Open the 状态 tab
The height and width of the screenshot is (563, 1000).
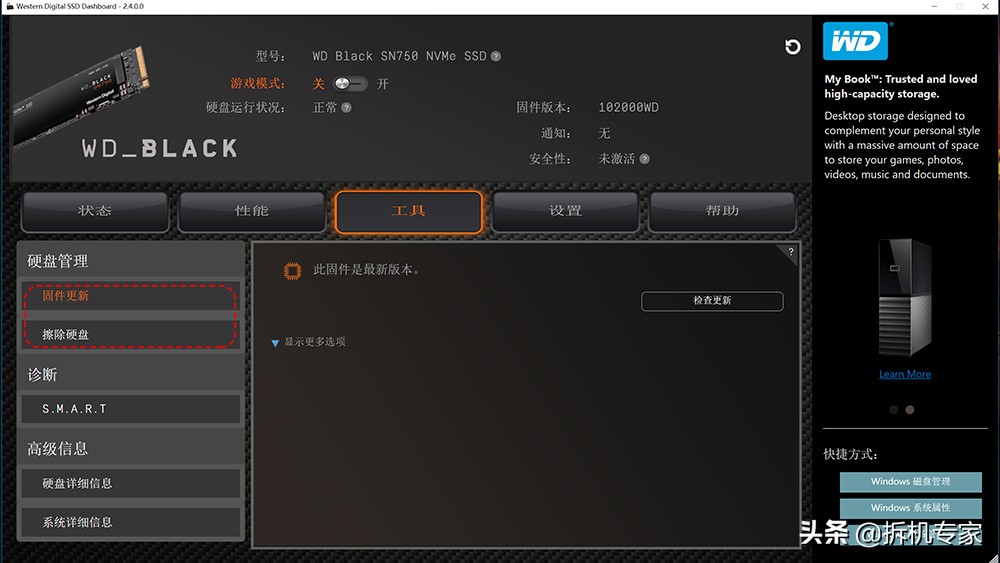pos(95,211)
